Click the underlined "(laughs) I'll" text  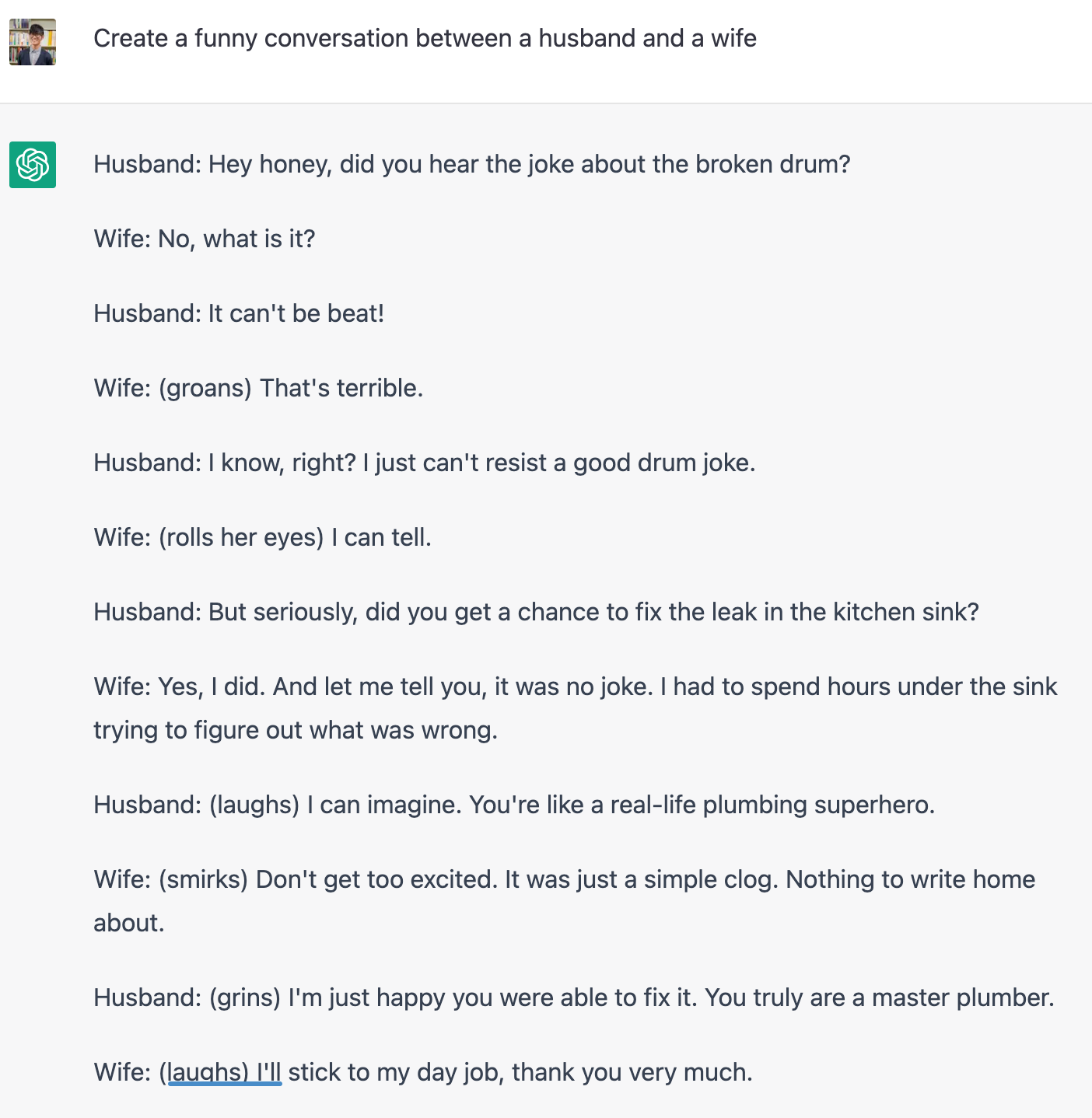(225, 1072)
